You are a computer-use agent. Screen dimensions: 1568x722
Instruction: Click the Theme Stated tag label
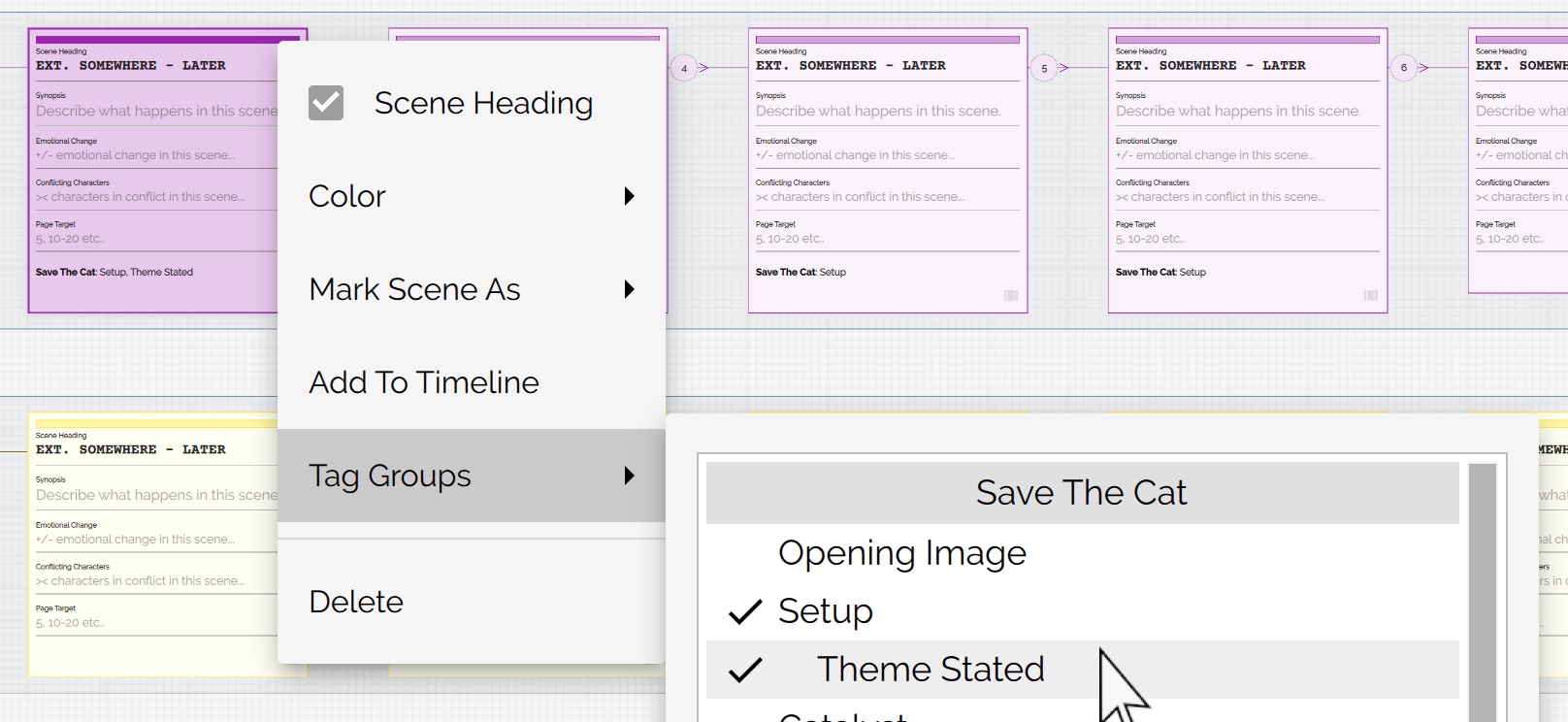(x=931, y=670)
